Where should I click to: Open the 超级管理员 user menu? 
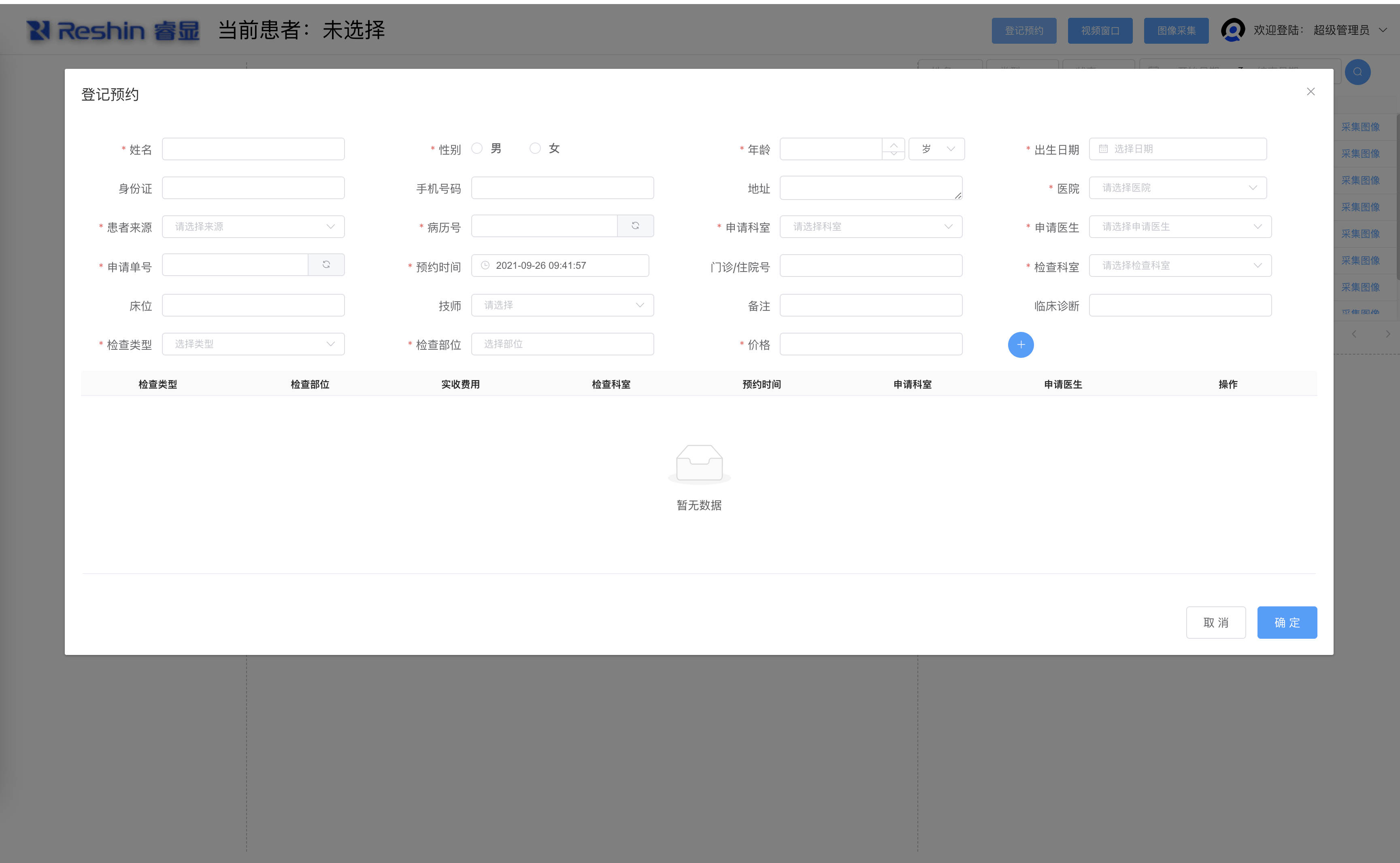click(1341, 30)
